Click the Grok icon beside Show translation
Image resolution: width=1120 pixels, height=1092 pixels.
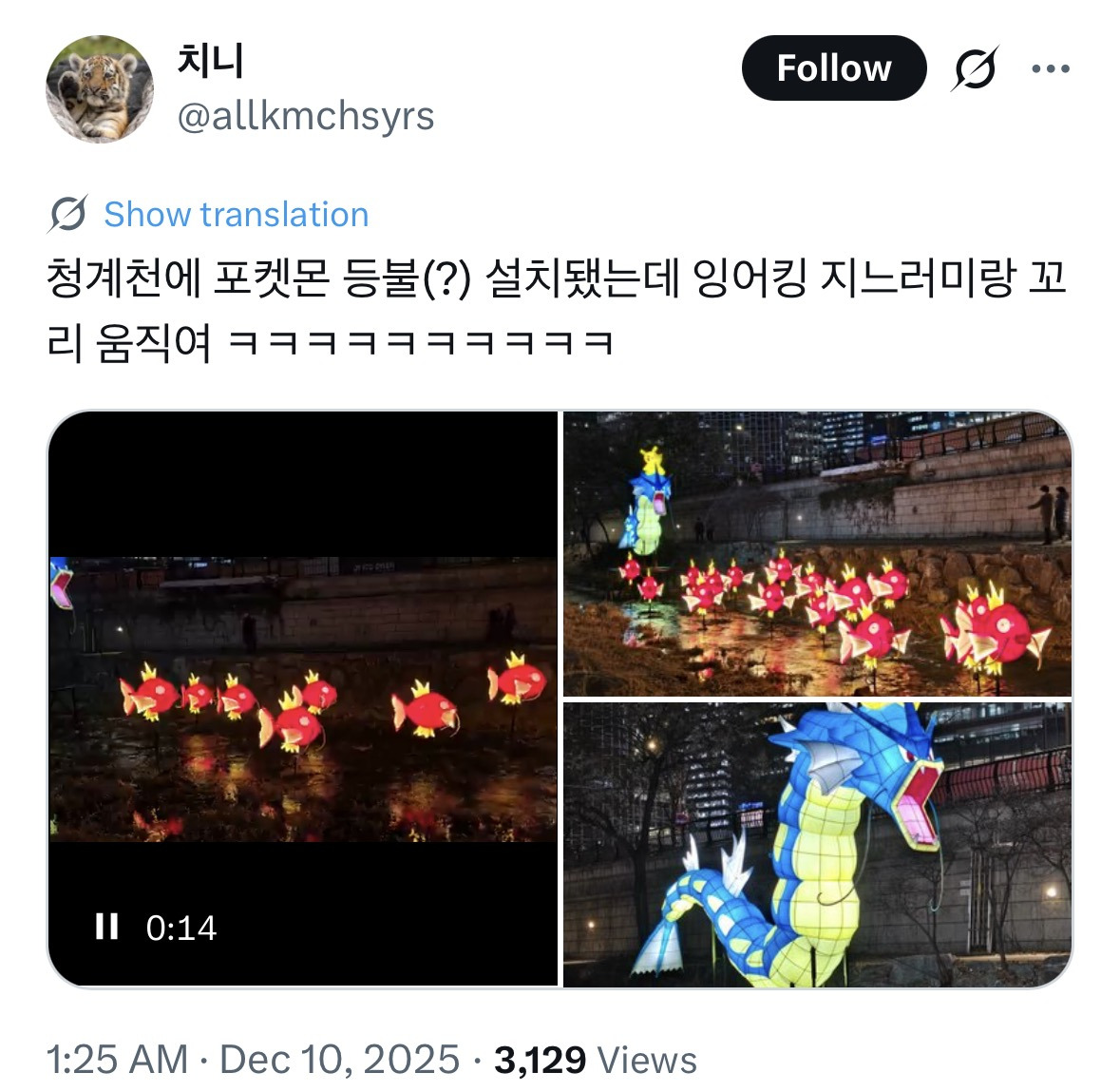68,214
